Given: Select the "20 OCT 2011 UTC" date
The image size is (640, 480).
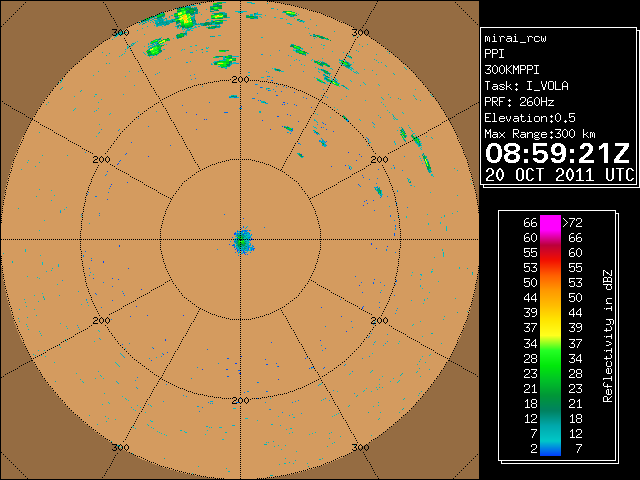Looking at the screenshot, I should [x=560, y=175].
